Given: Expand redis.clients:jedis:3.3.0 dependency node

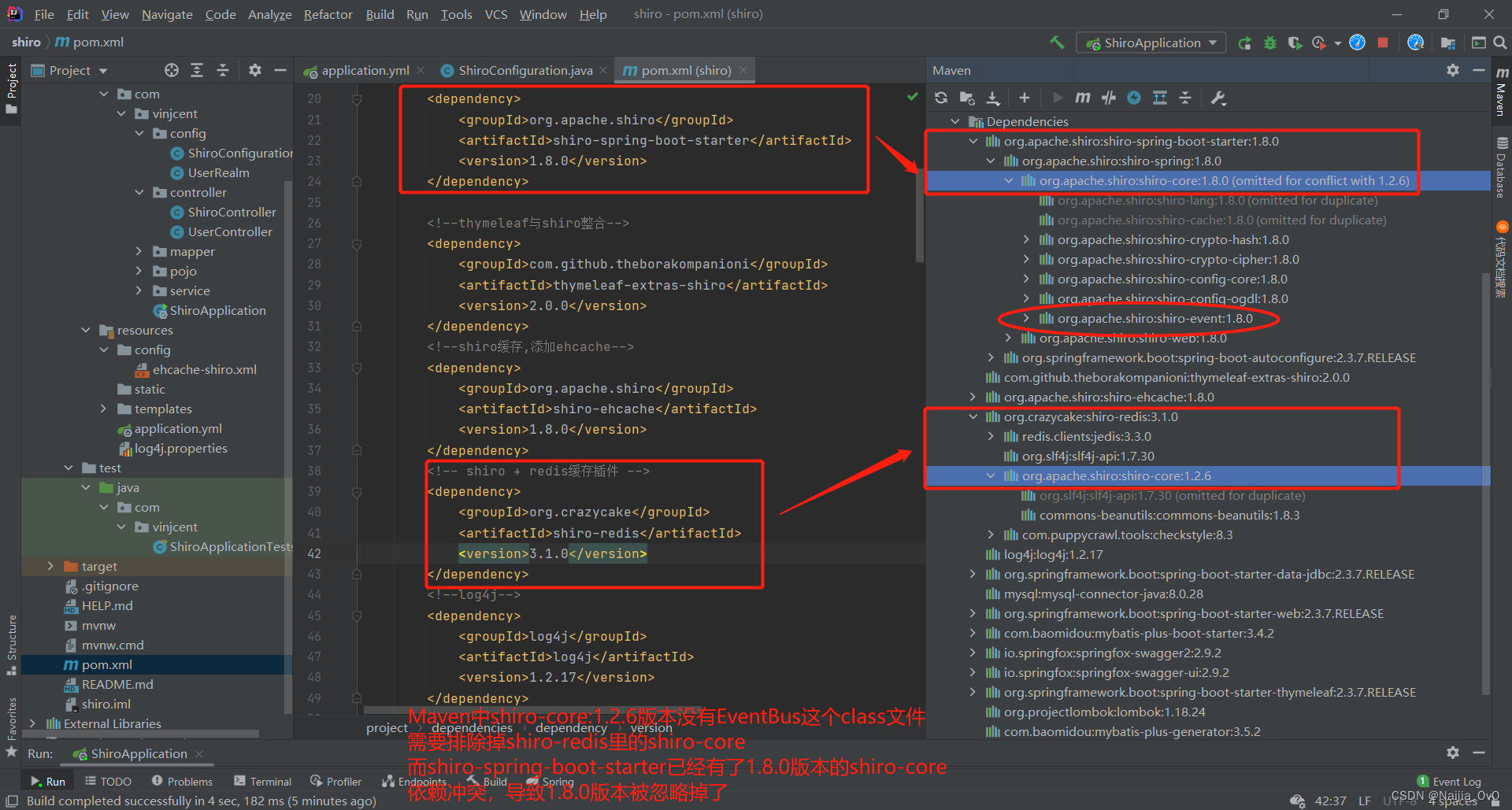Looking at the screenshot, I should (x=991, y=437).
